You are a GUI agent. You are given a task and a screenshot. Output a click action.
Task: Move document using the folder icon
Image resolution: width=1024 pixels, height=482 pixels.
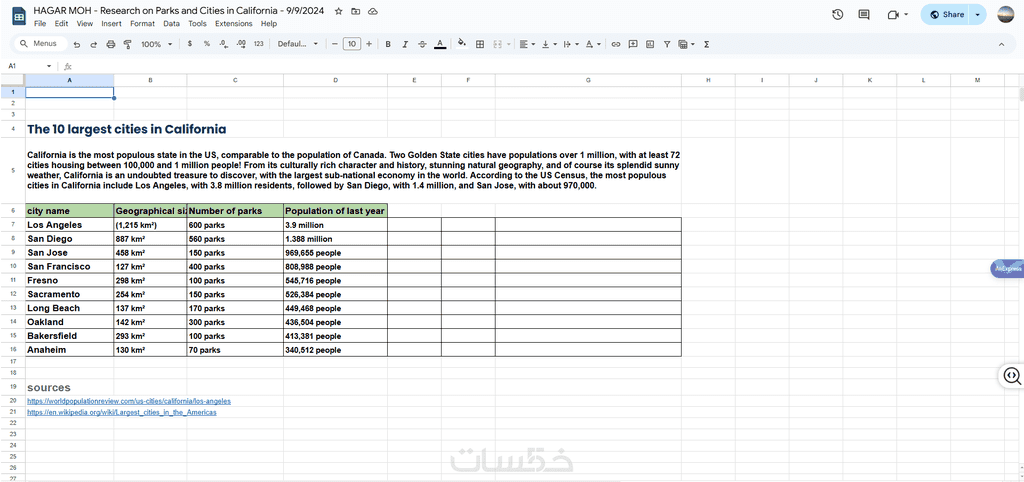[355, 12]
